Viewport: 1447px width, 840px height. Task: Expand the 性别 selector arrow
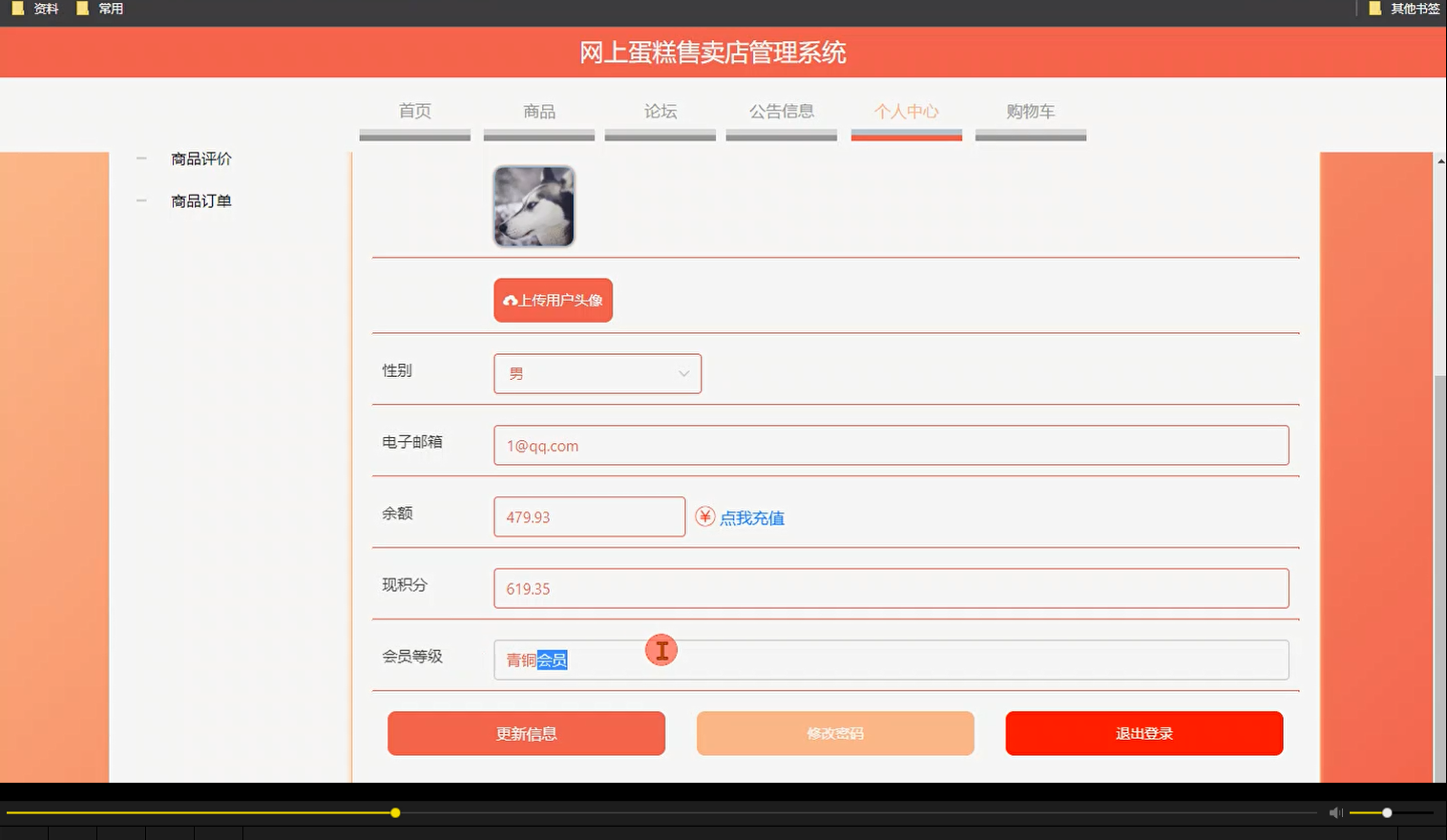tap(682, 373)
